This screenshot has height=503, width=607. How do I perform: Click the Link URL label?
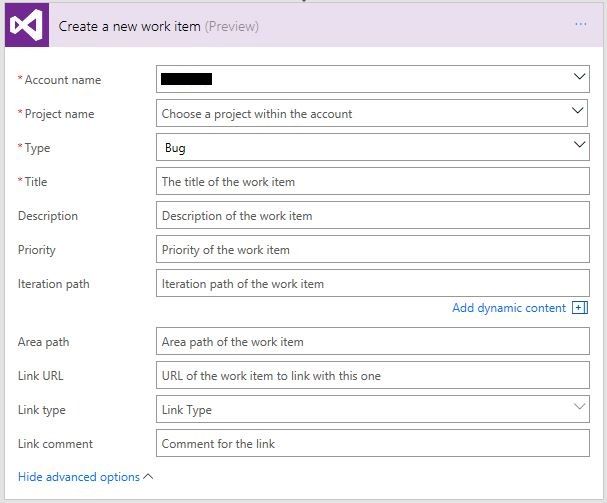tap(41, 376)
